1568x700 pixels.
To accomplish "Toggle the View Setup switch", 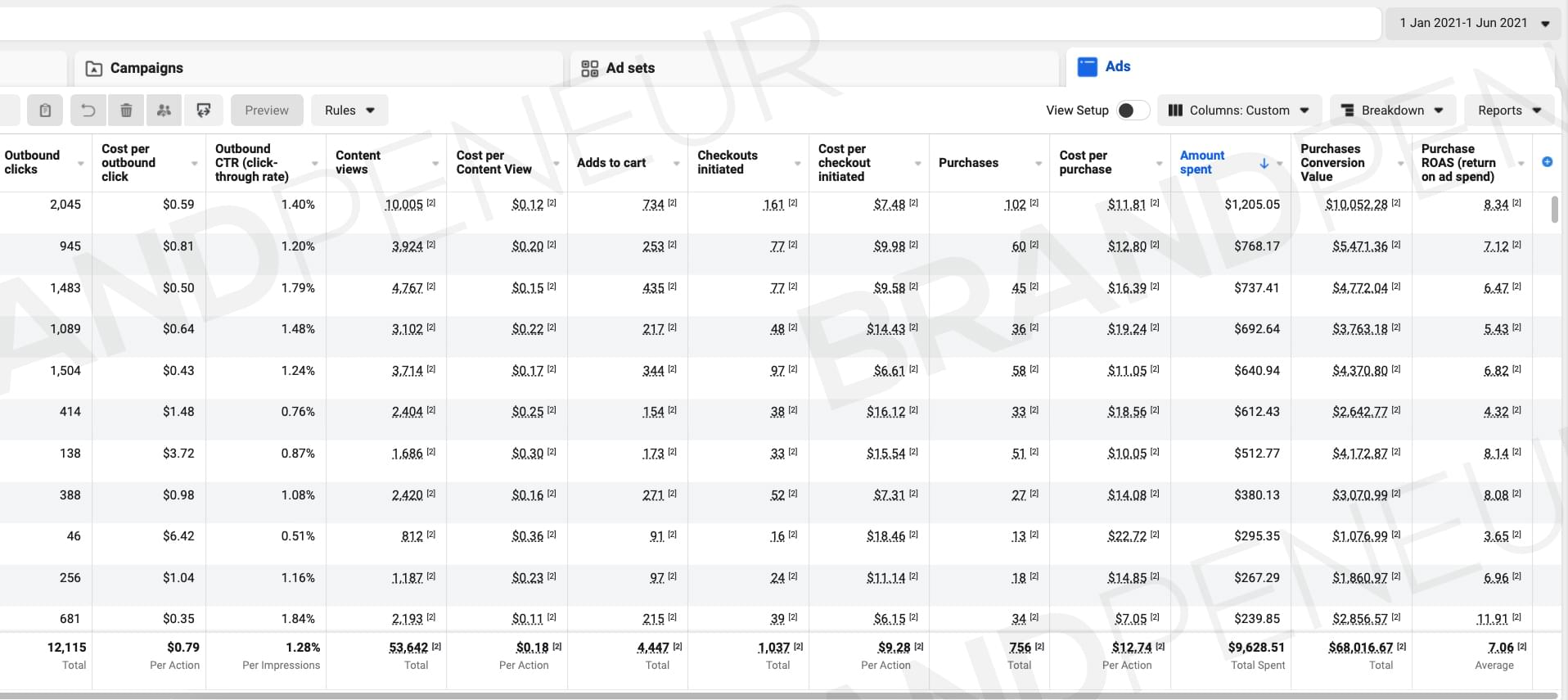I will [x=1133, y=111].
